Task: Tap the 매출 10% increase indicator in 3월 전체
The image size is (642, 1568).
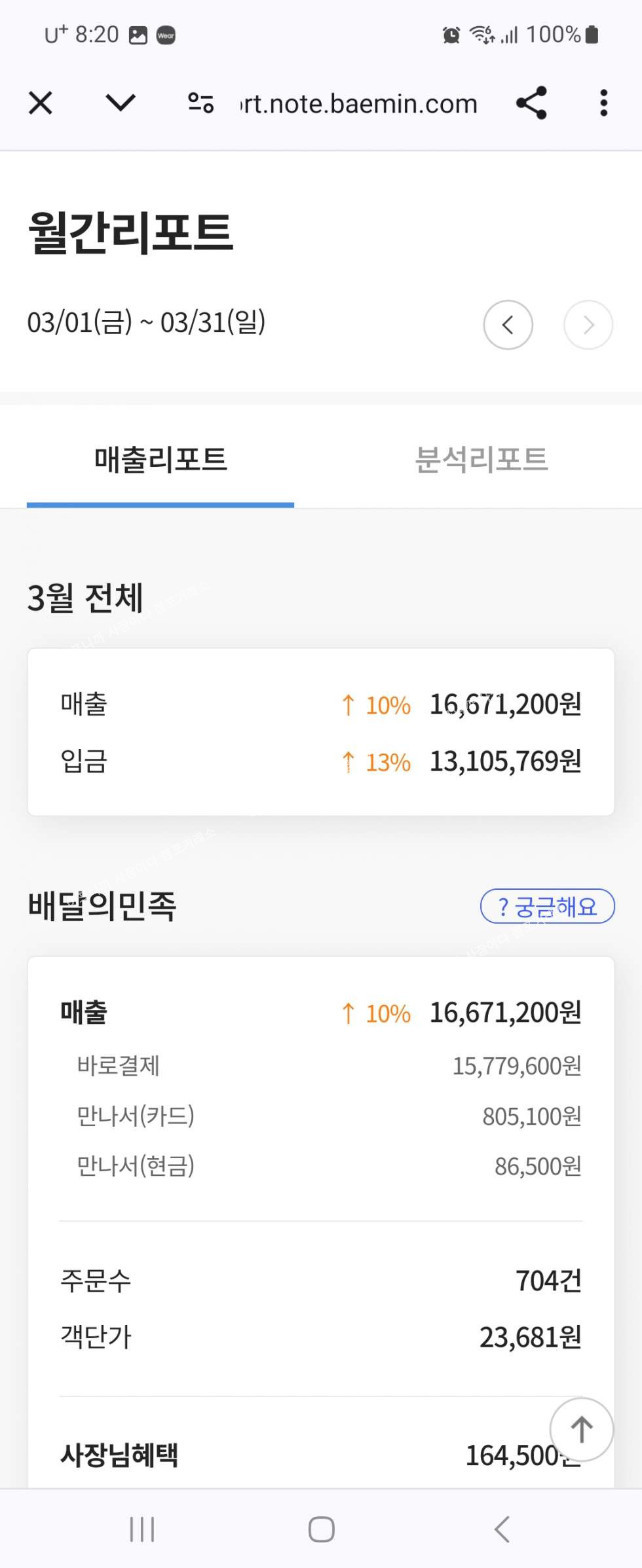Action: 376,705
